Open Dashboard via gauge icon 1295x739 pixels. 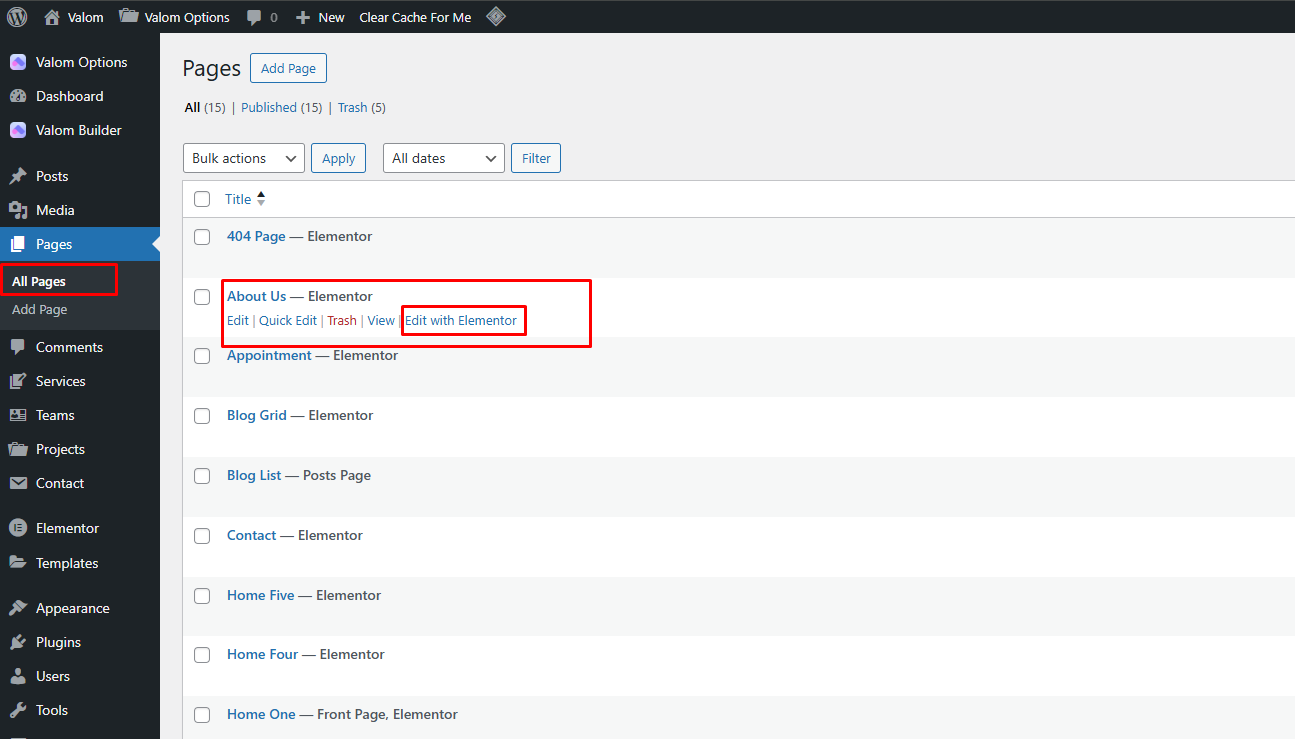tap(18, 96)
